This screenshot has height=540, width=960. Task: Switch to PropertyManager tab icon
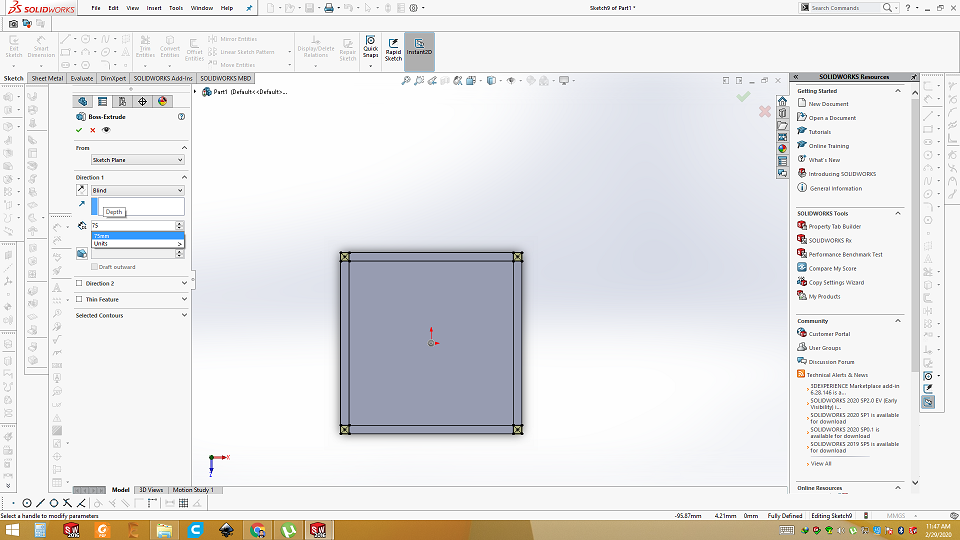102,102
